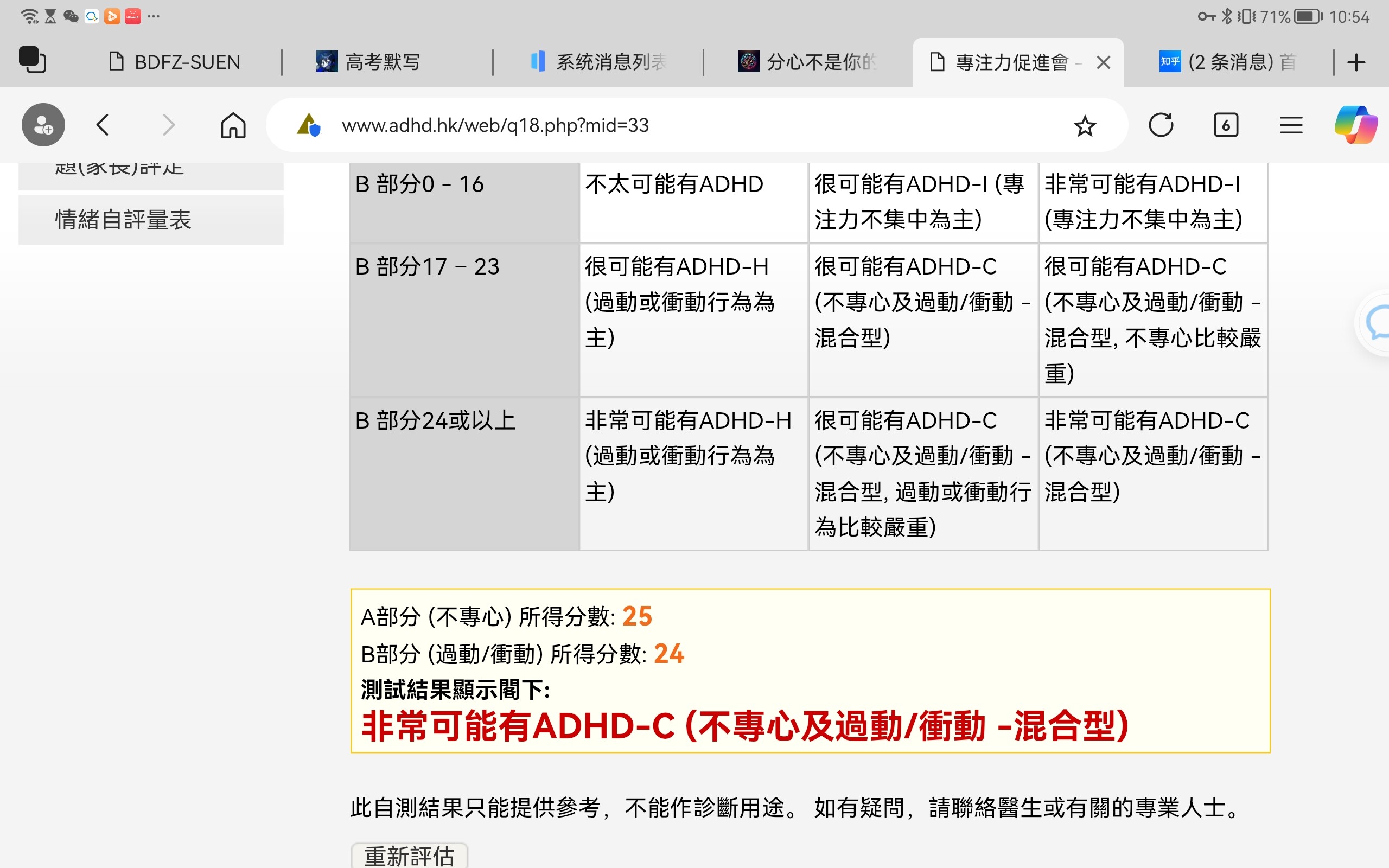Open the tab overview showing 6 tabs
Viewport: 1389px width, 868px height.
click(x=1226, y=125)
